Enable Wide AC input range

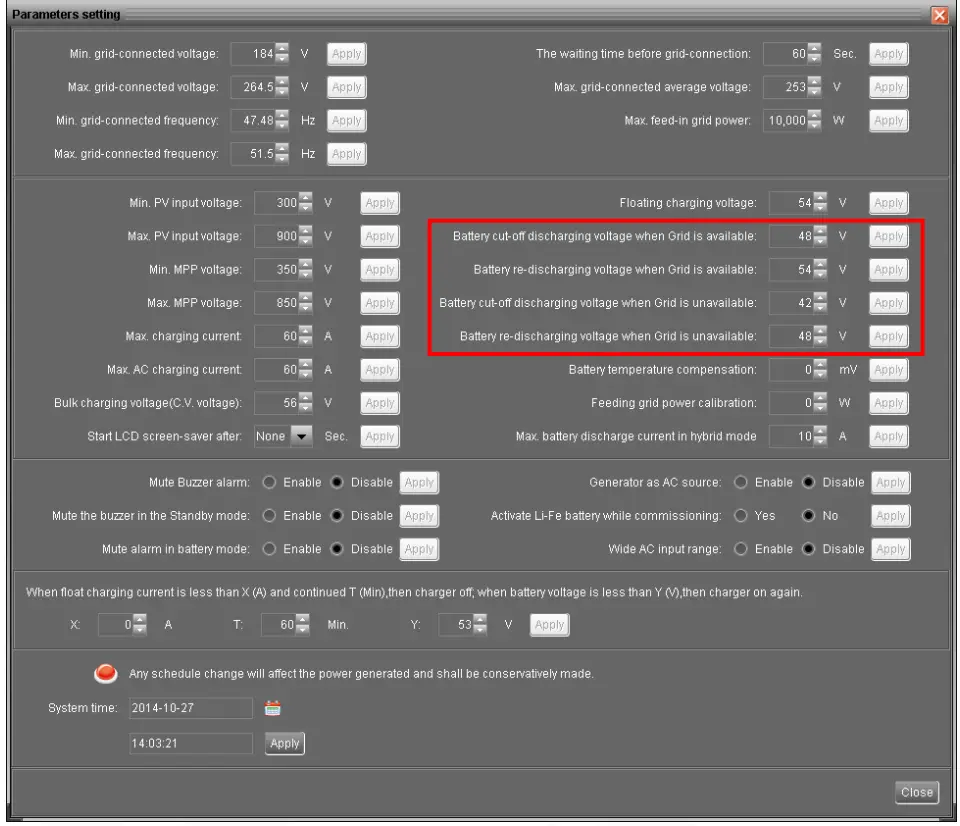click(x=741, y=549)
